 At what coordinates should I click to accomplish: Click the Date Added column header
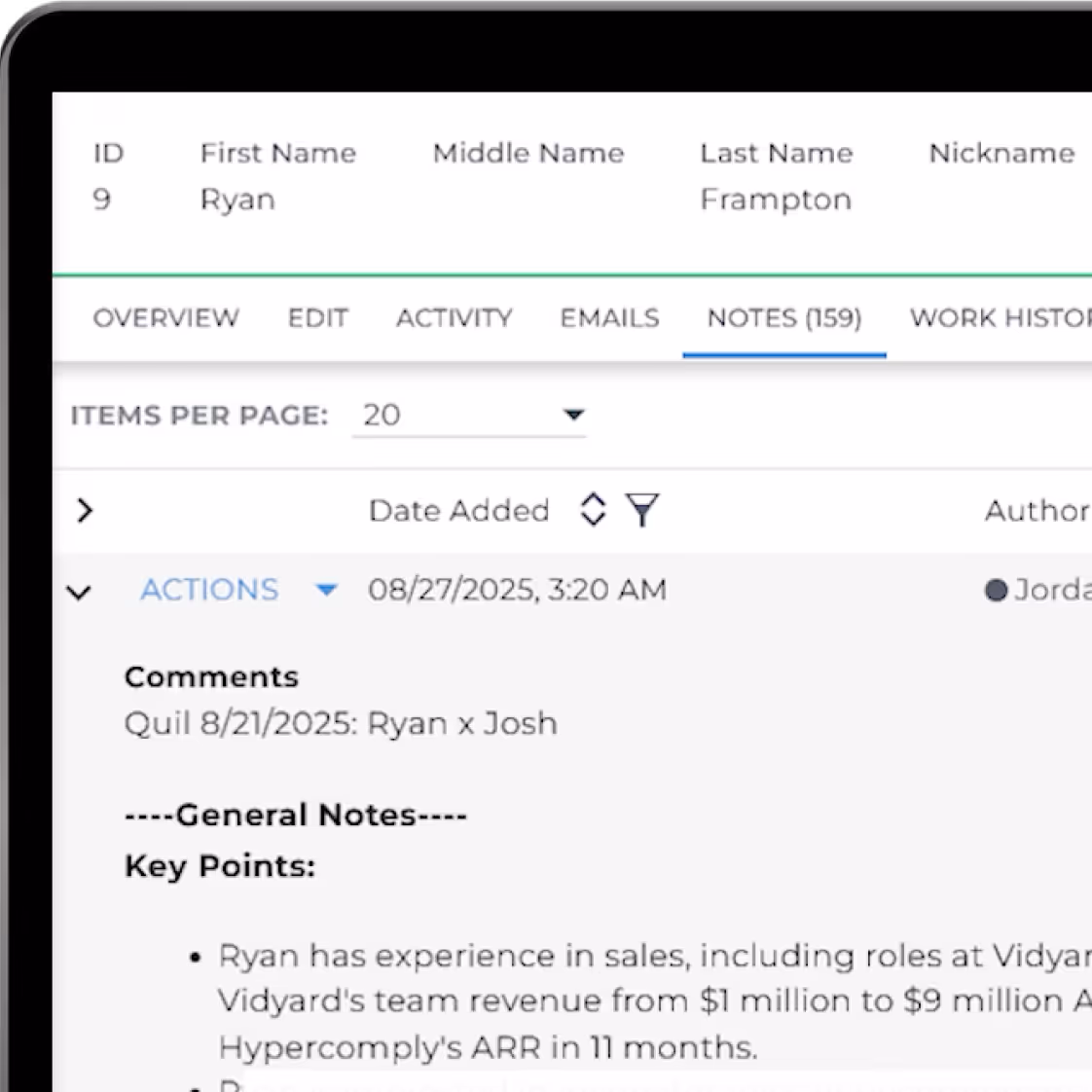point(459,511)
